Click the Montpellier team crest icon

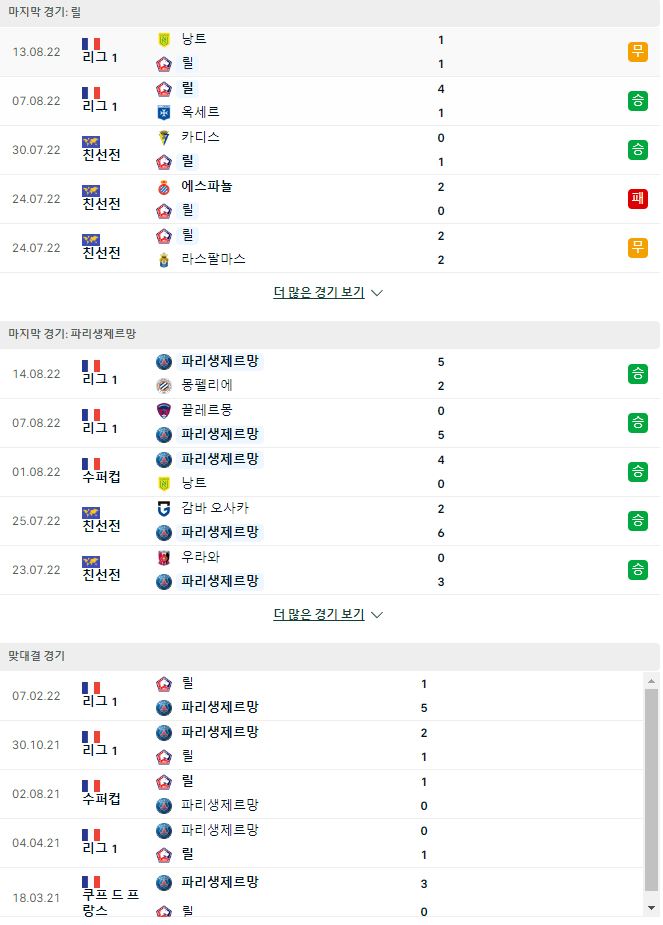(x=164, y=385)
